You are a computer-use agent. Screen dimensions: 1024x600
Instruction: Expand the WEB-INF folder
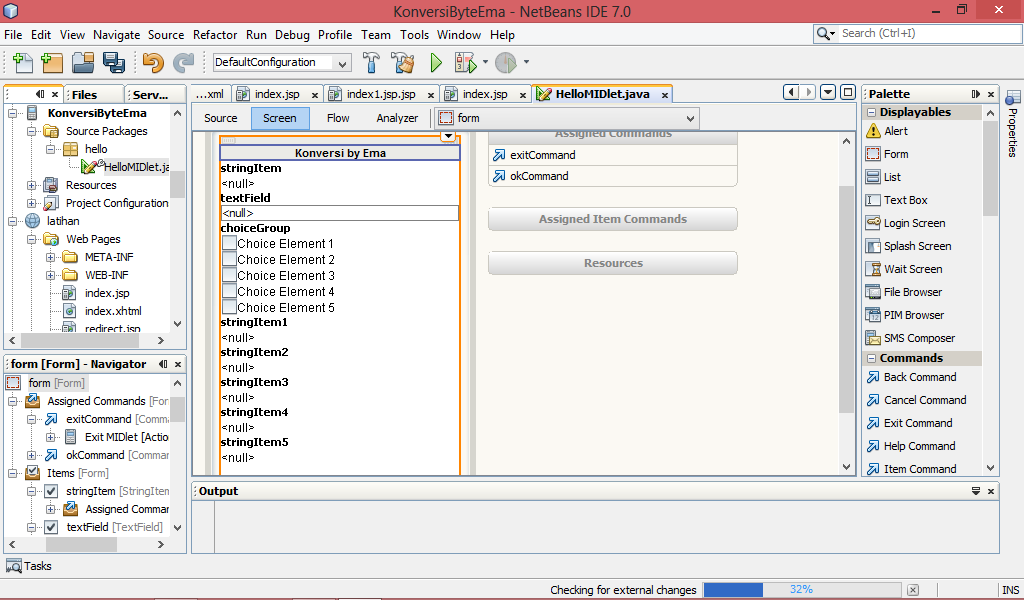[x=50, y=276]
